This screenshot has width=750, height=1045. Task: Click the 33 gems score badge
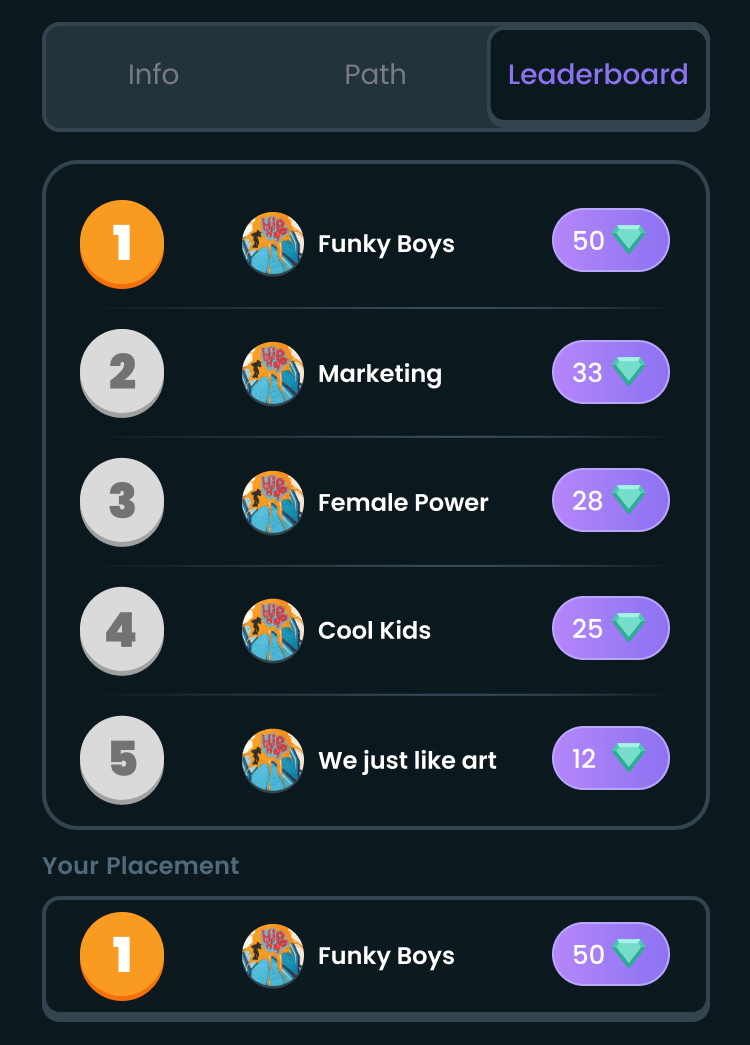click(x=611, y=372)
